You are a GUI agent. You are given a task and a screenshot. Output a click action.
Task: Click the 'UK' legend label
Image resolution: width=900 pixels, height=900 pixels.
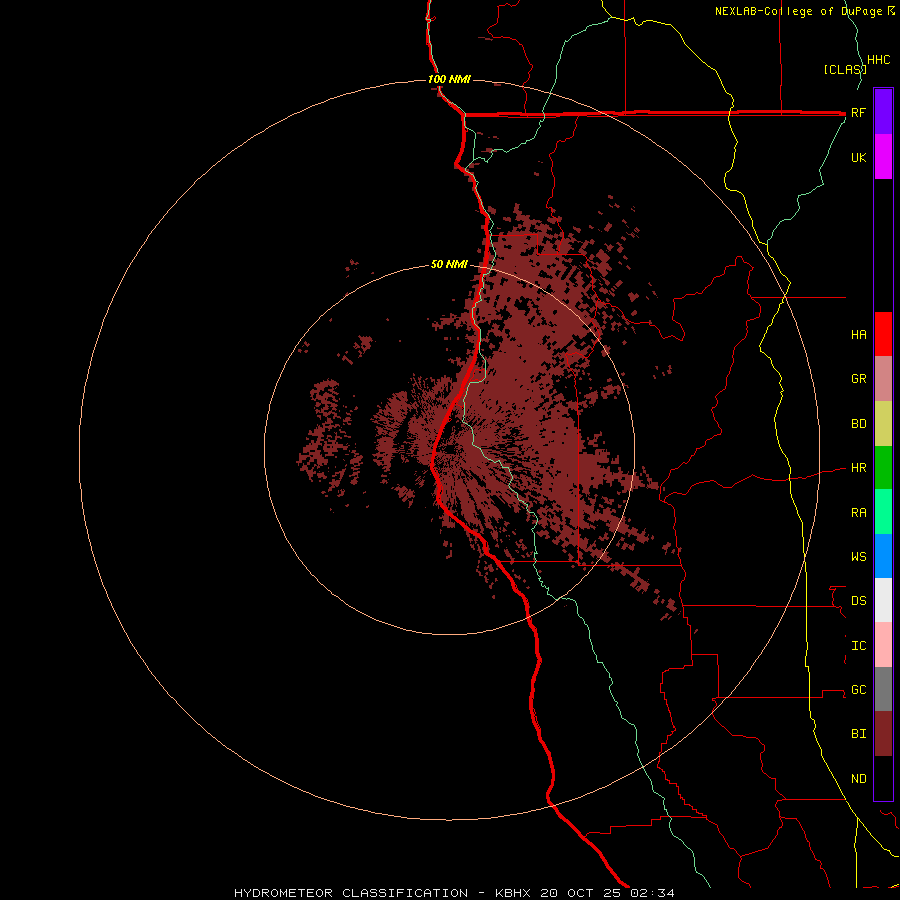tap(858, 157)
